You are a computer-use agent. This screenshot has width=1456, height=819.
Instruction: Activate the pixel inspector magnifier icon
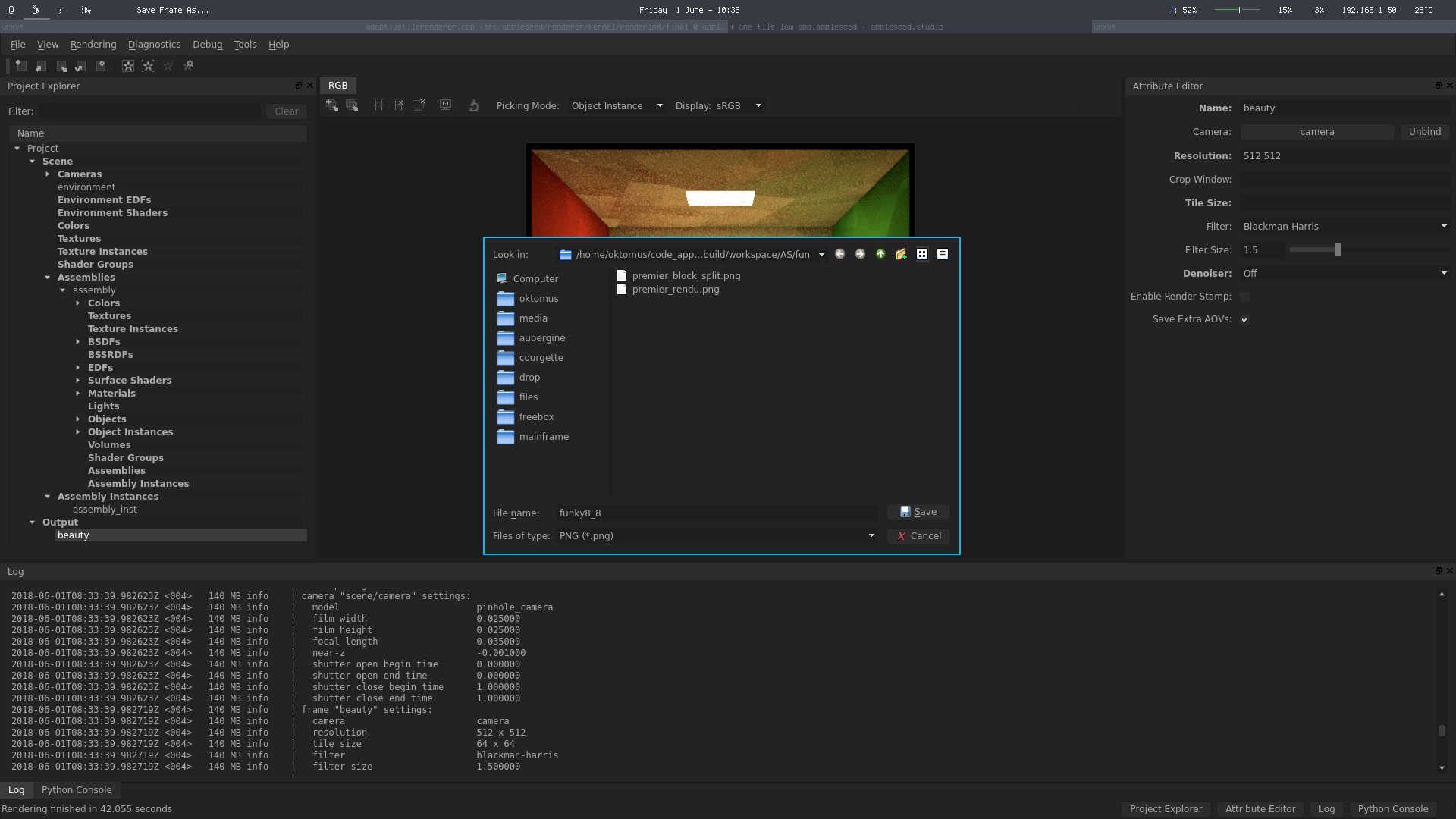click(473, 106)
